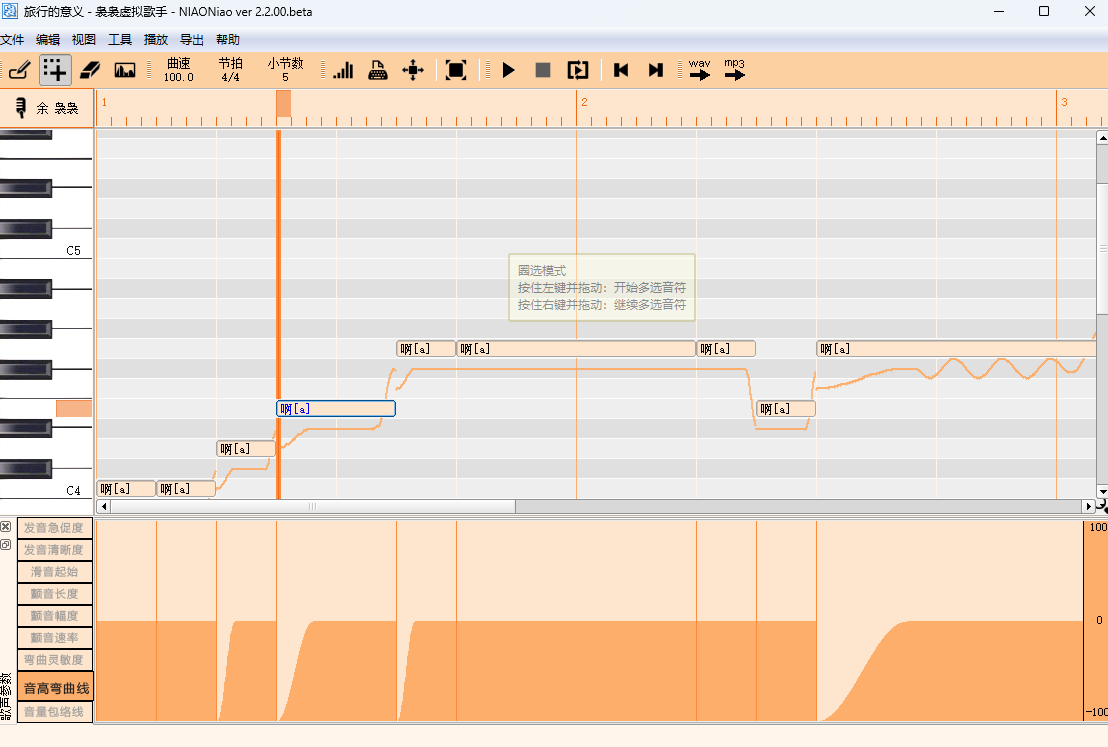
Task: Select the eraser tool in toolbar
Action: pos(90,70)
